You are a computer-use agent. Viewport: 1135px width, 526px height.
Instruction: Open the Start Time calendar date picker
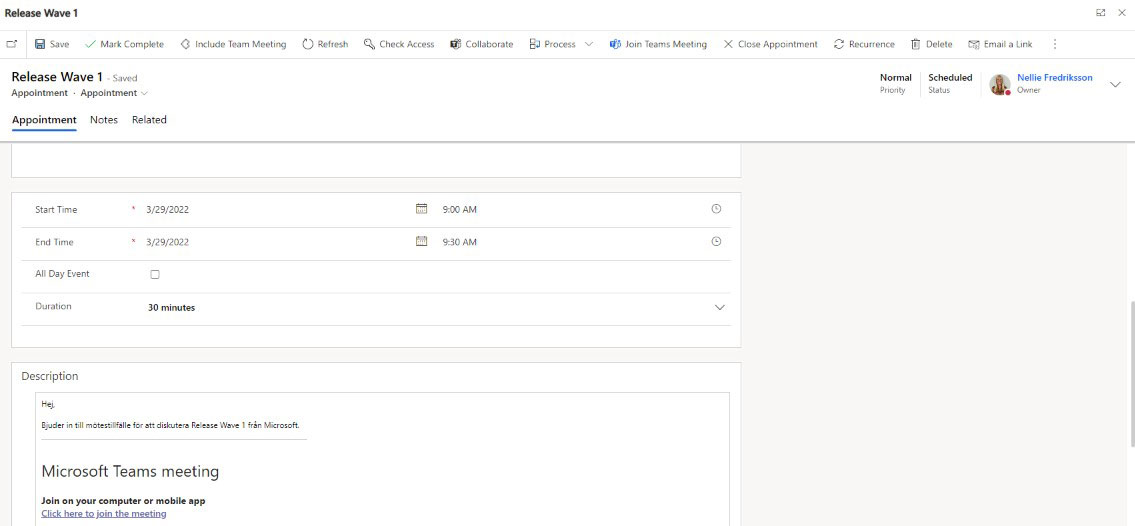coord(421,209)
